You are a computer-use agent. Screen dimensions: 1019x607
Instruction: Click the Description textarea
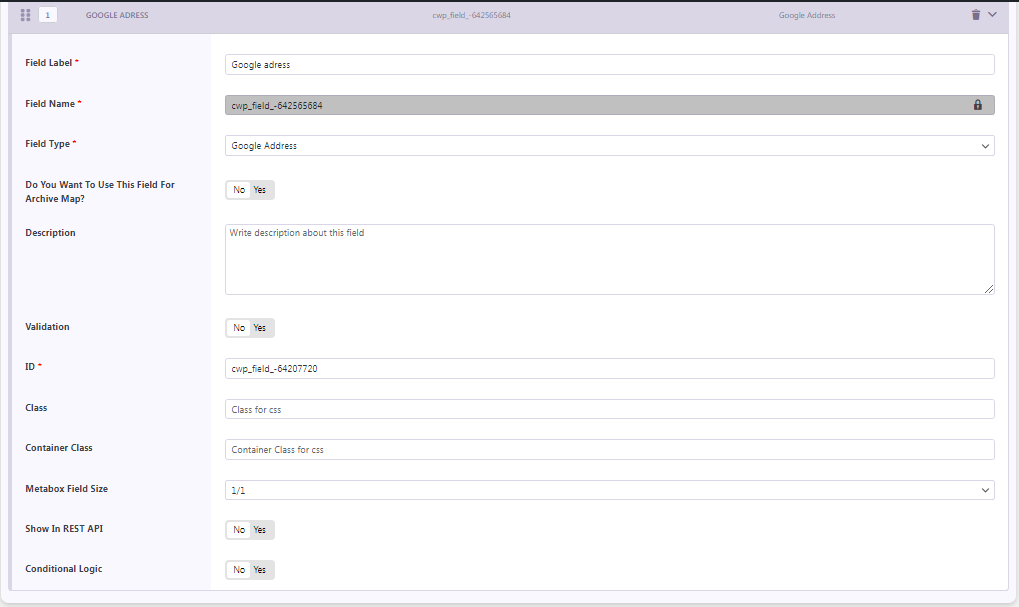[x=610, y=259]
